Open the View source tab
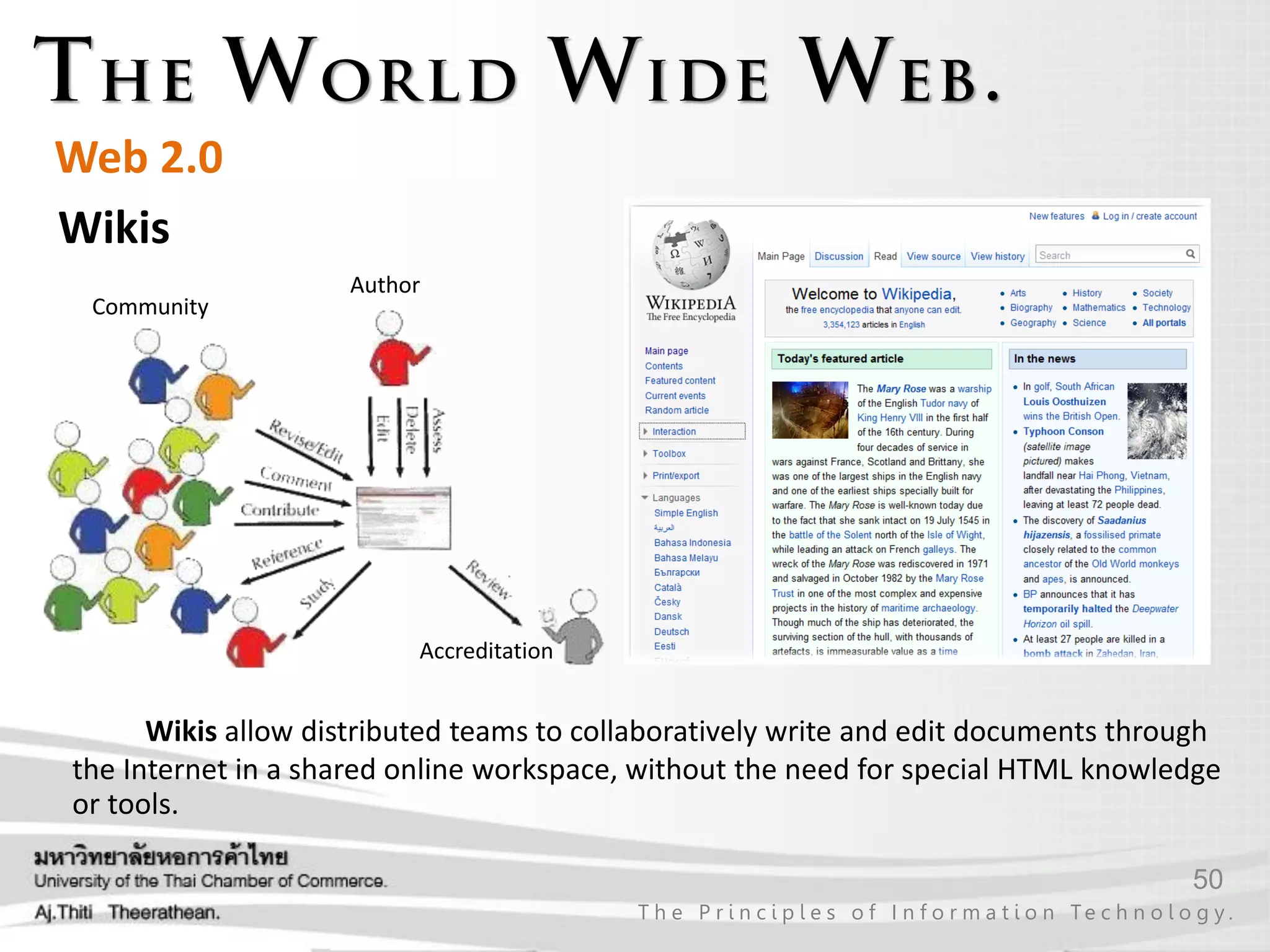 tap(933, 256)
